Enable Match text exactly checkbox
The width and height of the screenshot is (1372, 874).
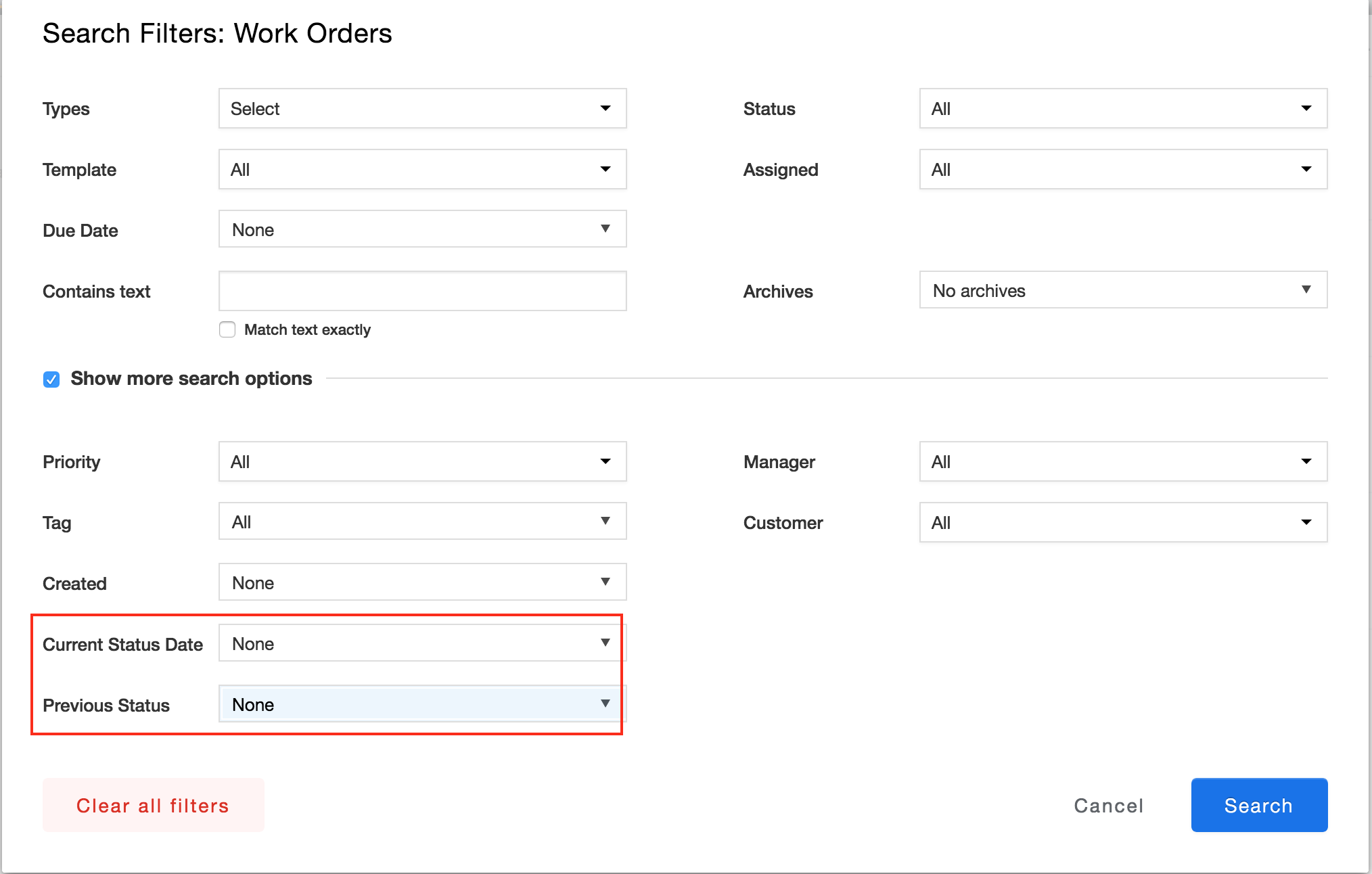[x=227, y=329]
